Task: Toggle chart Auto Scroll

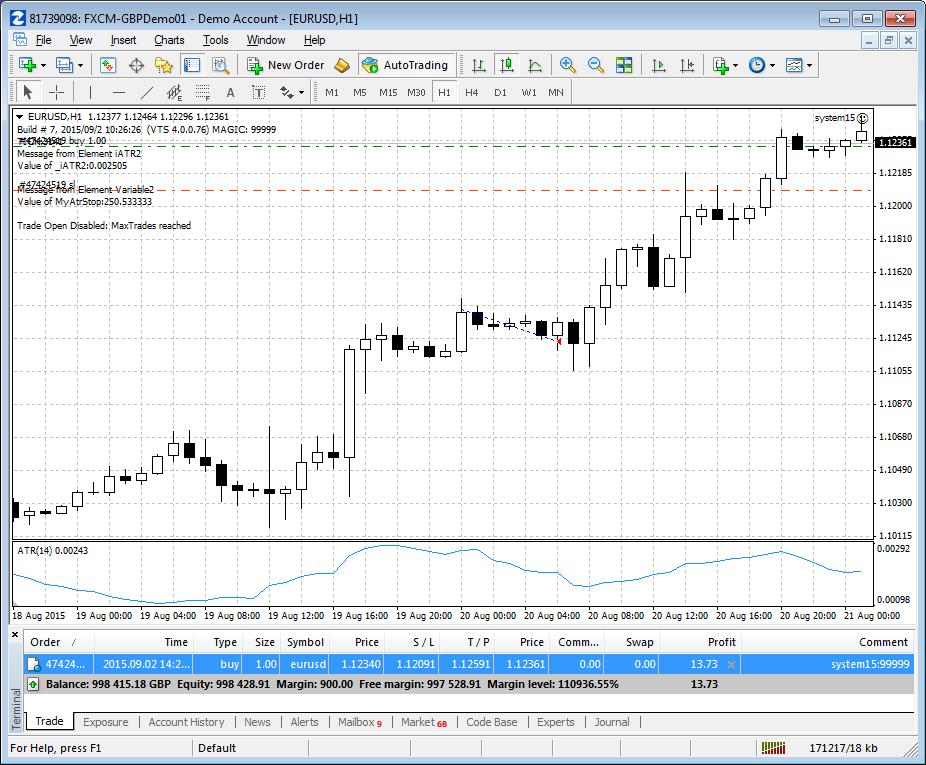Action: [x=658, y=65]
